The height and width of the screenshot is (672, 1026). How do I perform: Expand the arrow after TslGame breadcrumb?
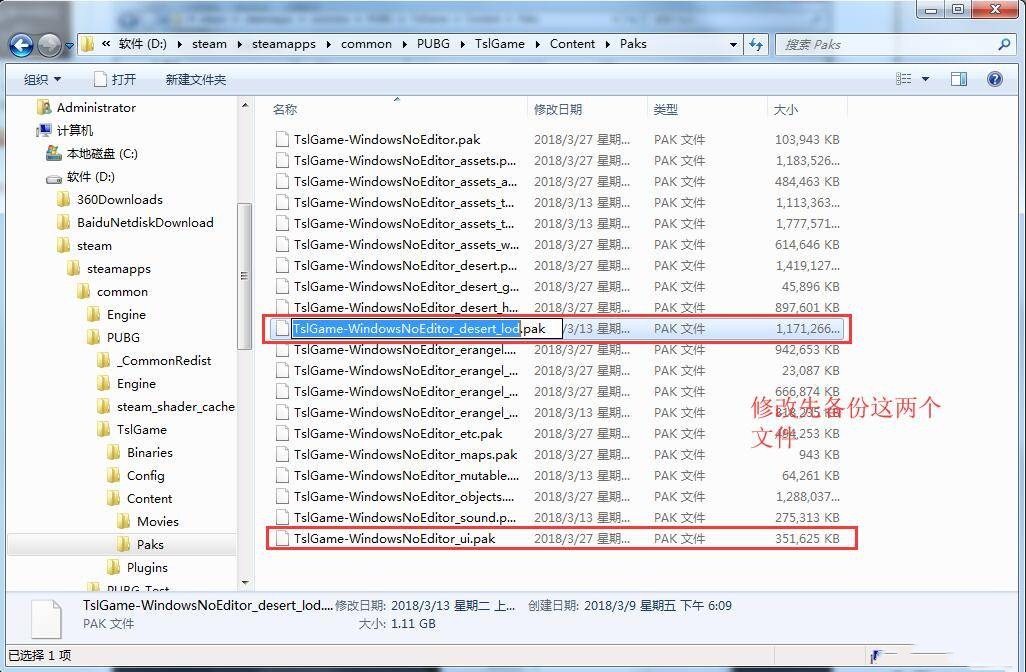[537, 44]
